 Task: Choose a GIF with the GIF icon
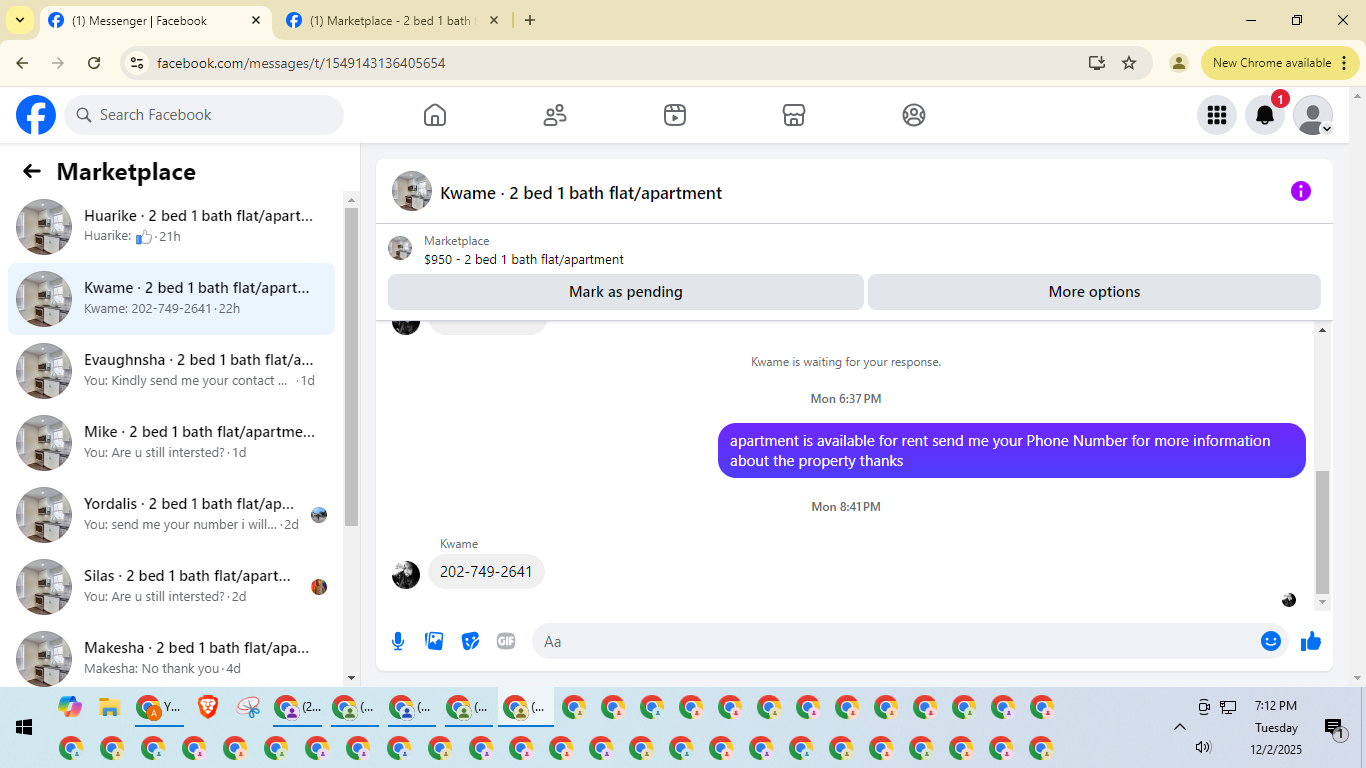pyautogui.click(x=506, y=641)
